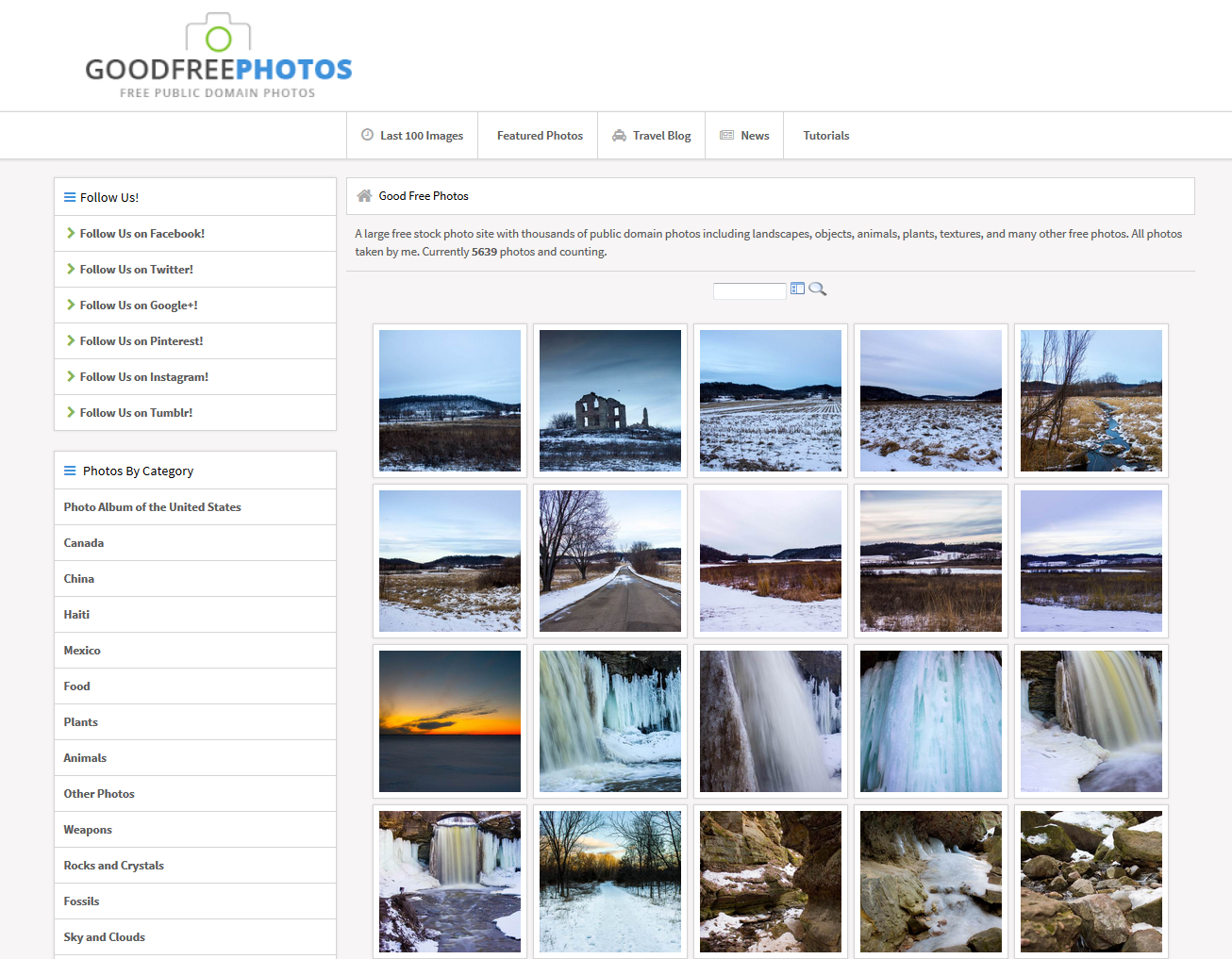The width and height of the screenshot is (1232, 959).
Task: Click the Good Free Photos breadcrumb link
Action: [x=424, y=196]
